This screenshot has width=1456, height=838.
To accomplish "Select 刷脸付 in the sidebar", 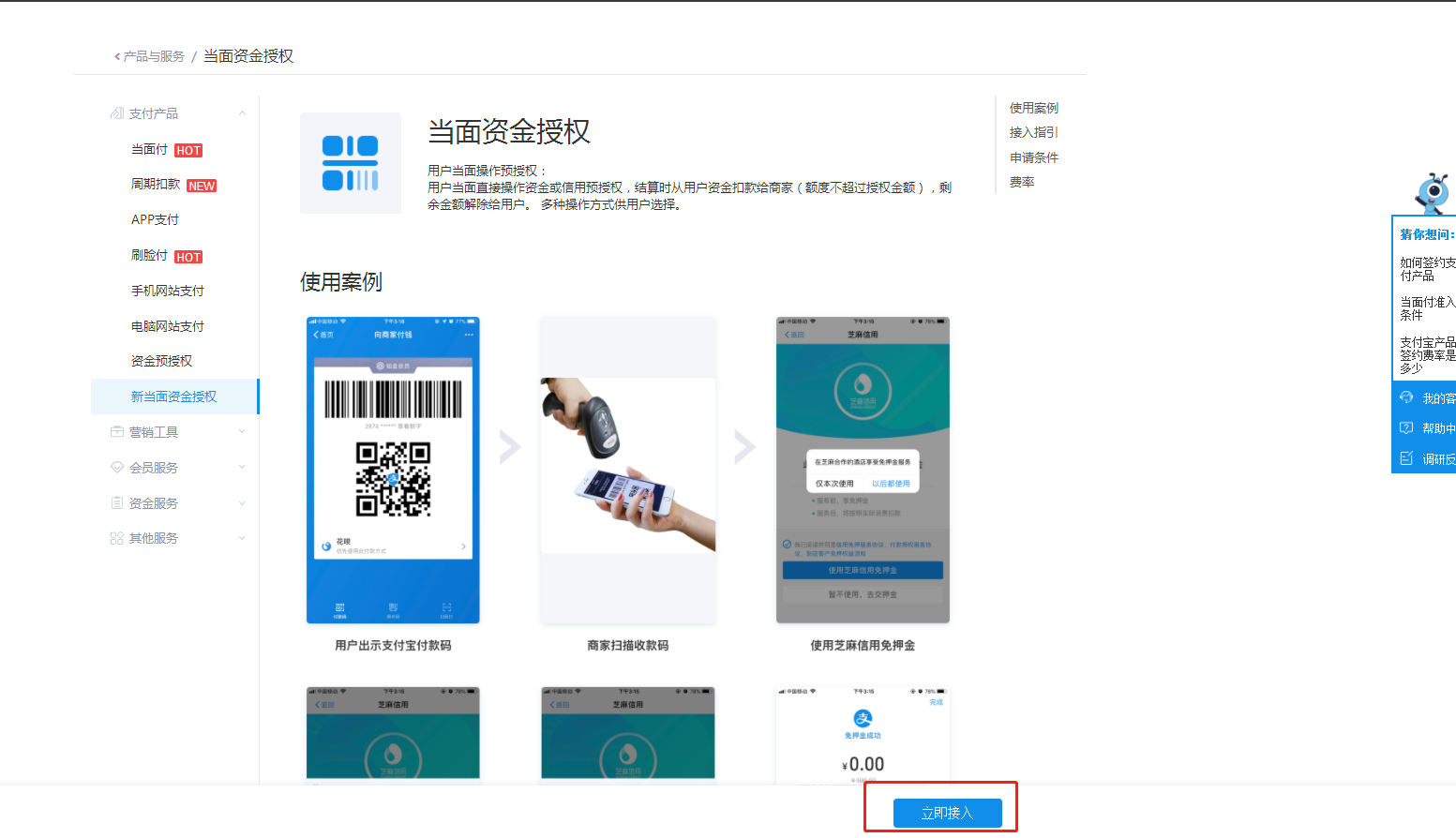I will [149, 256].
